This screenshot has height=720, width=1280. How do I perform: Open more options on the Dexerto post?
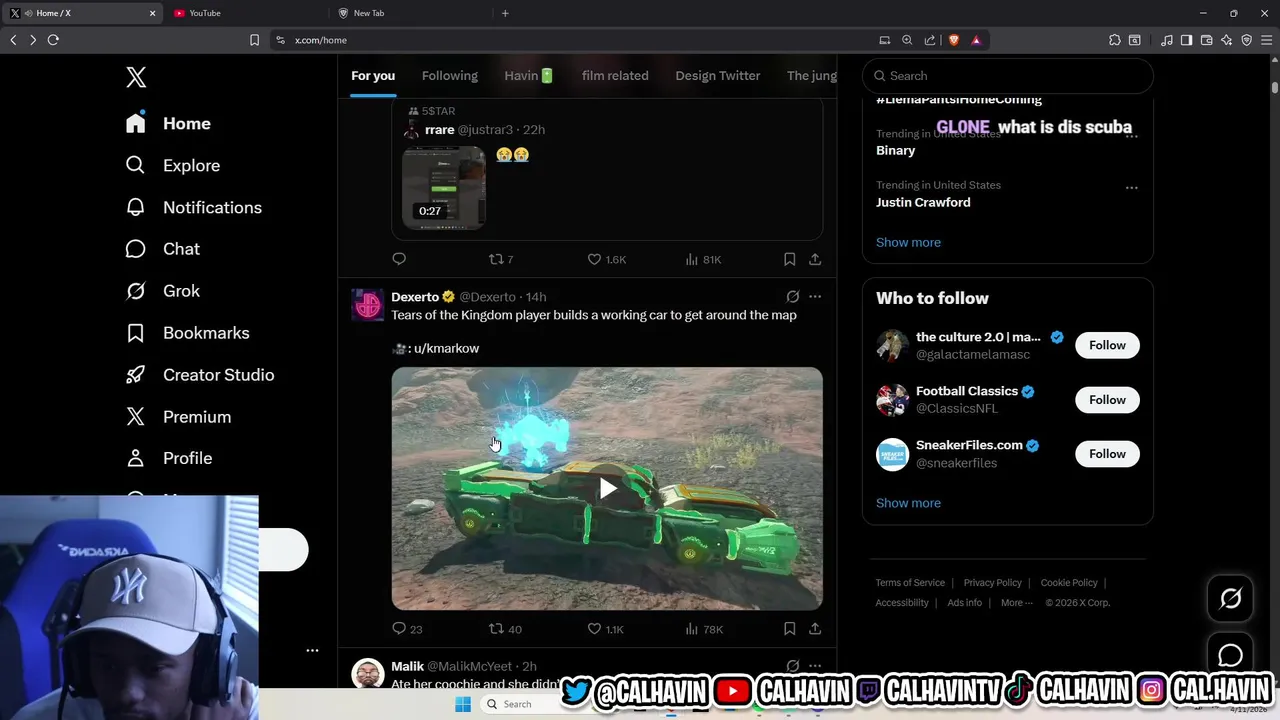click(815, 297)
